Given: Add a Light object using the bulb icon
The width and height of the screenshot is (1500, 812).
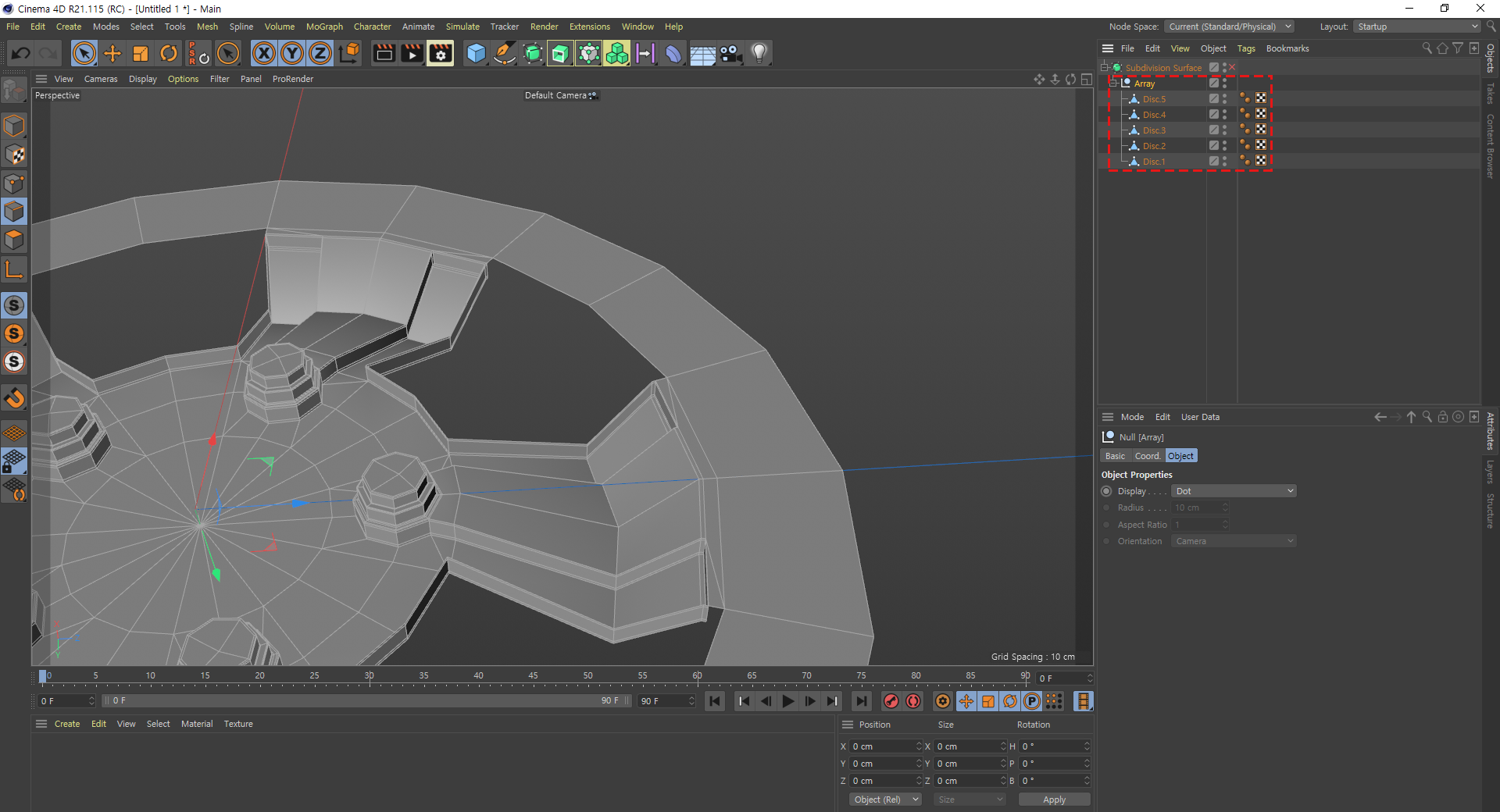Looking at the screenshot, I should click(x=759, y=54).
